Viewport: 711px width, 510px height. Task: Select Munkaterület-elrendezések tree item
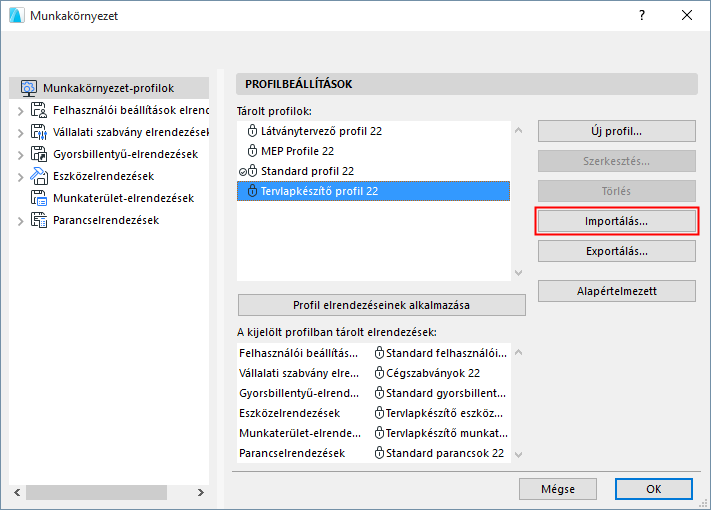point(123,198)
